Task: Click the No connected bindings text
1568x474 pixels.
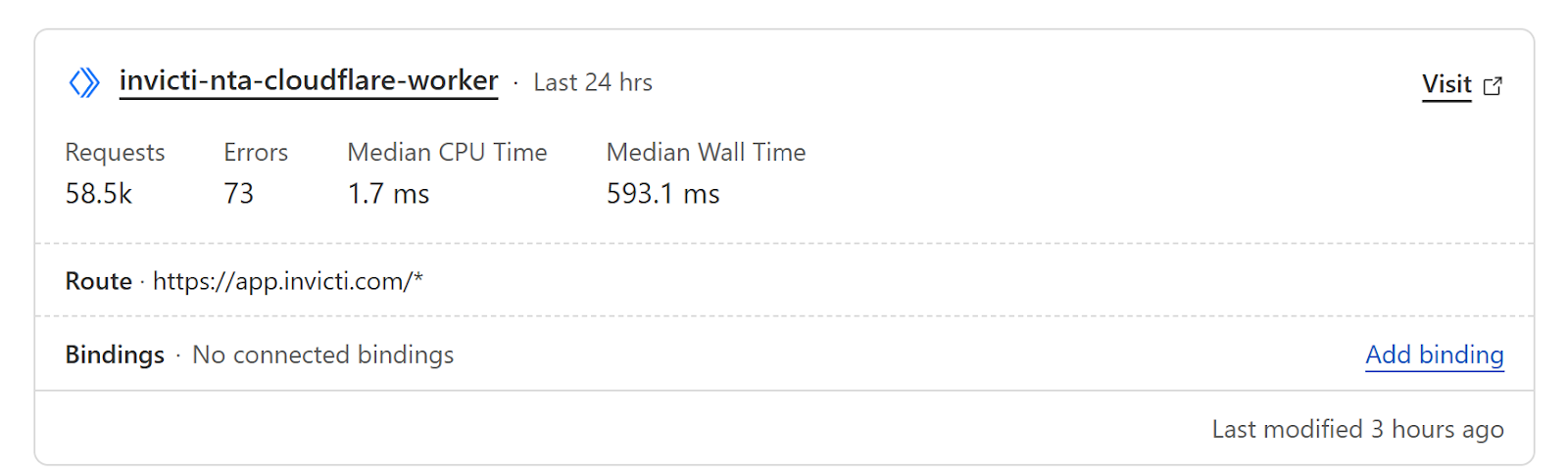Action: click(x=322, y=355)
